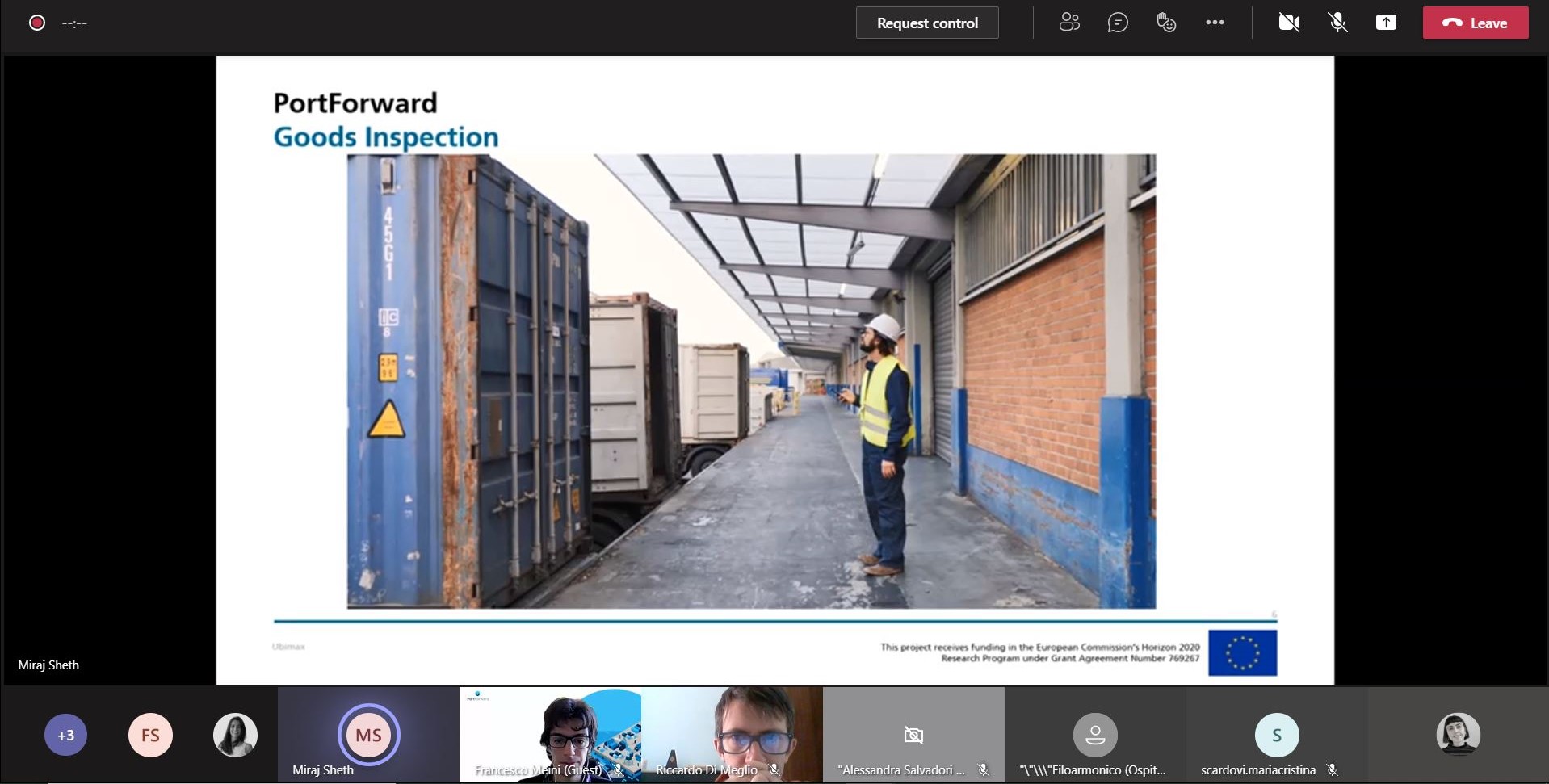Unmute the microphone
This screenshot has width=1549, height=784.
(1337, 23)
